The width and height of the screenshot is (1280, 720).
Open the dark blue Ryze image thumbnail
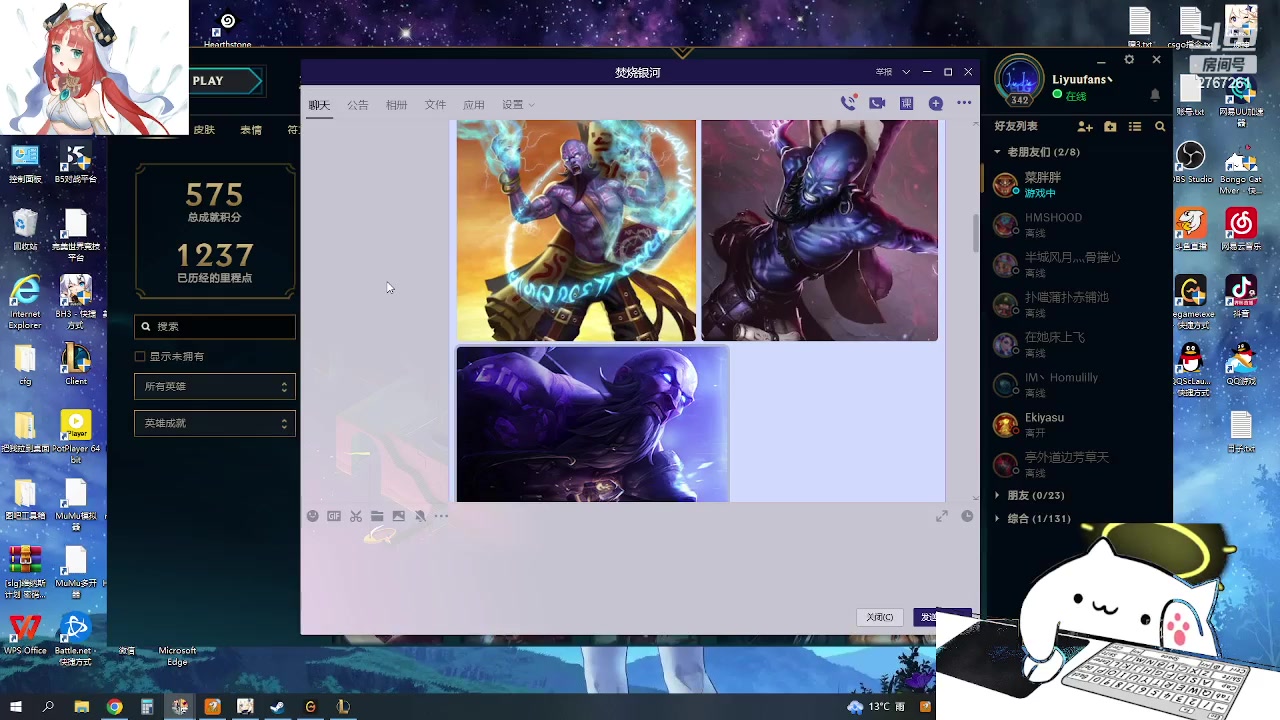click(819, 230)
